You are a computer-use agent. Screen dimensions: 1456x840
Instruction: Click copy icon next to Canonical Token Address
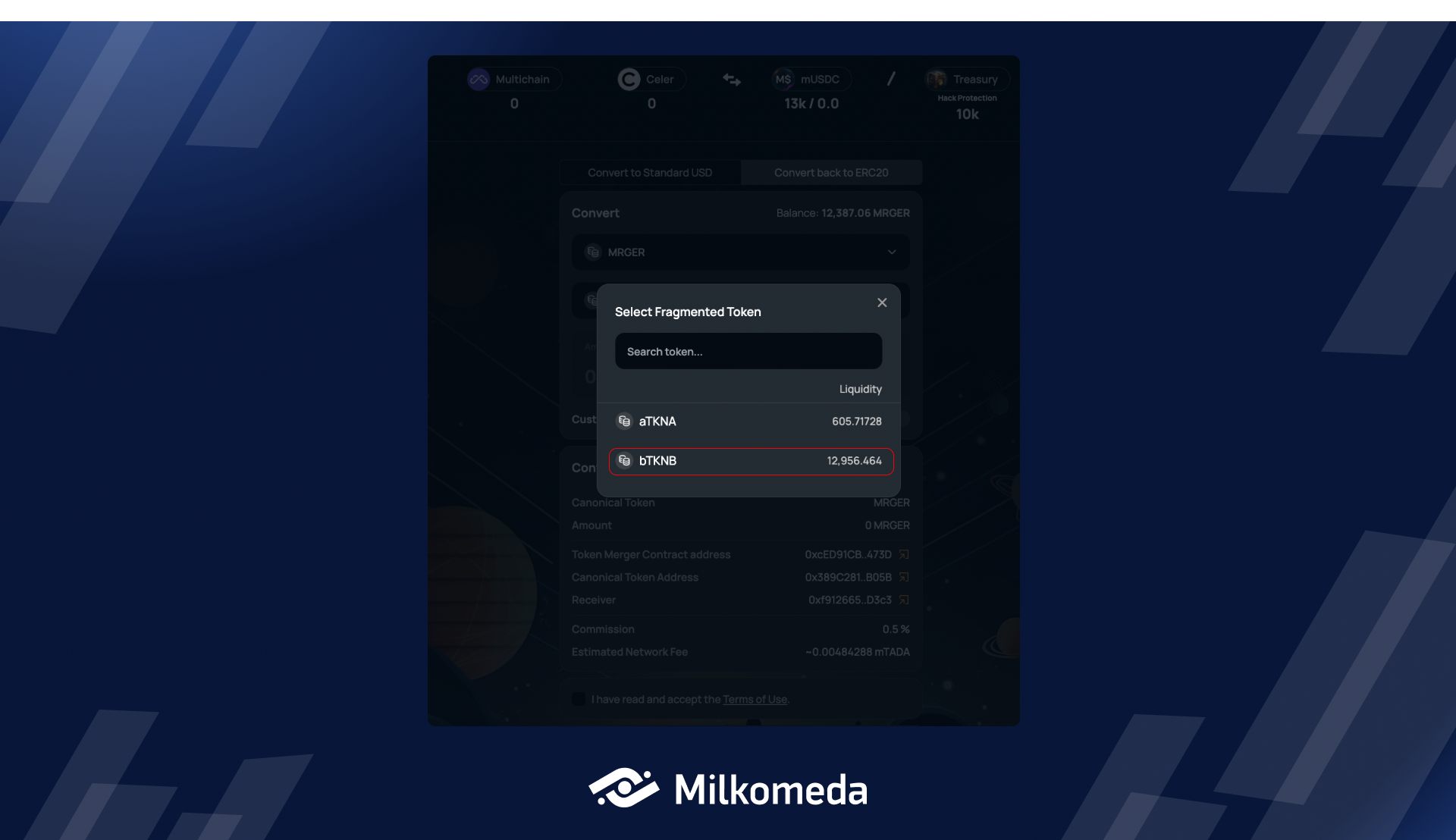coord(905,577)
